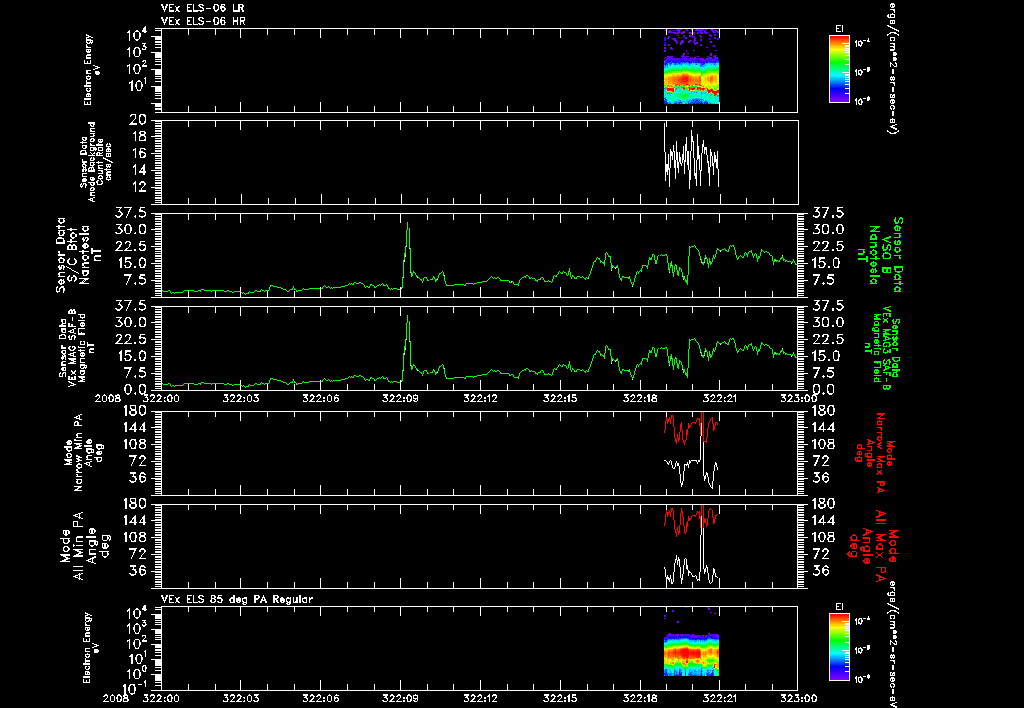
Task: Click the '12' tick on count rate axis
Action: coord(138,187)
